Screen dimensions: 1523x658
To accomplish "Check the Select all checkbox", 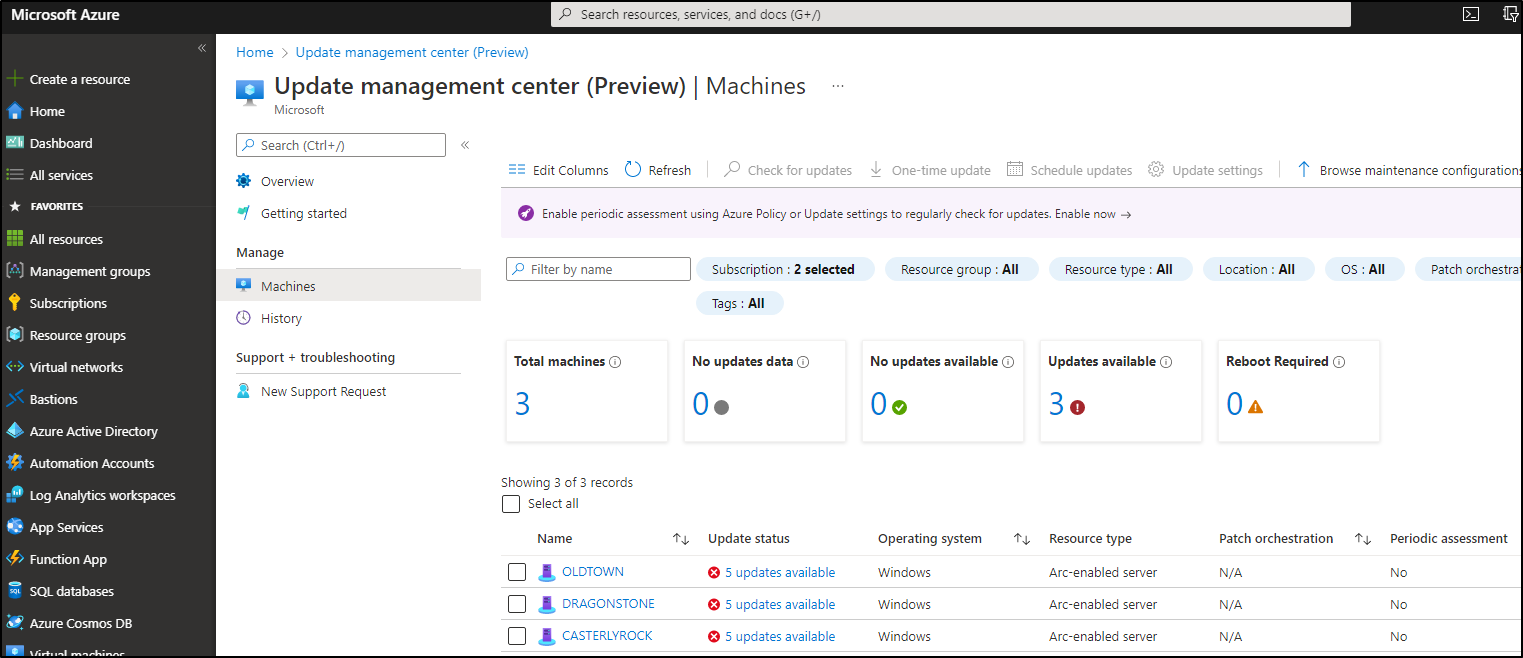I will point(511,504).
